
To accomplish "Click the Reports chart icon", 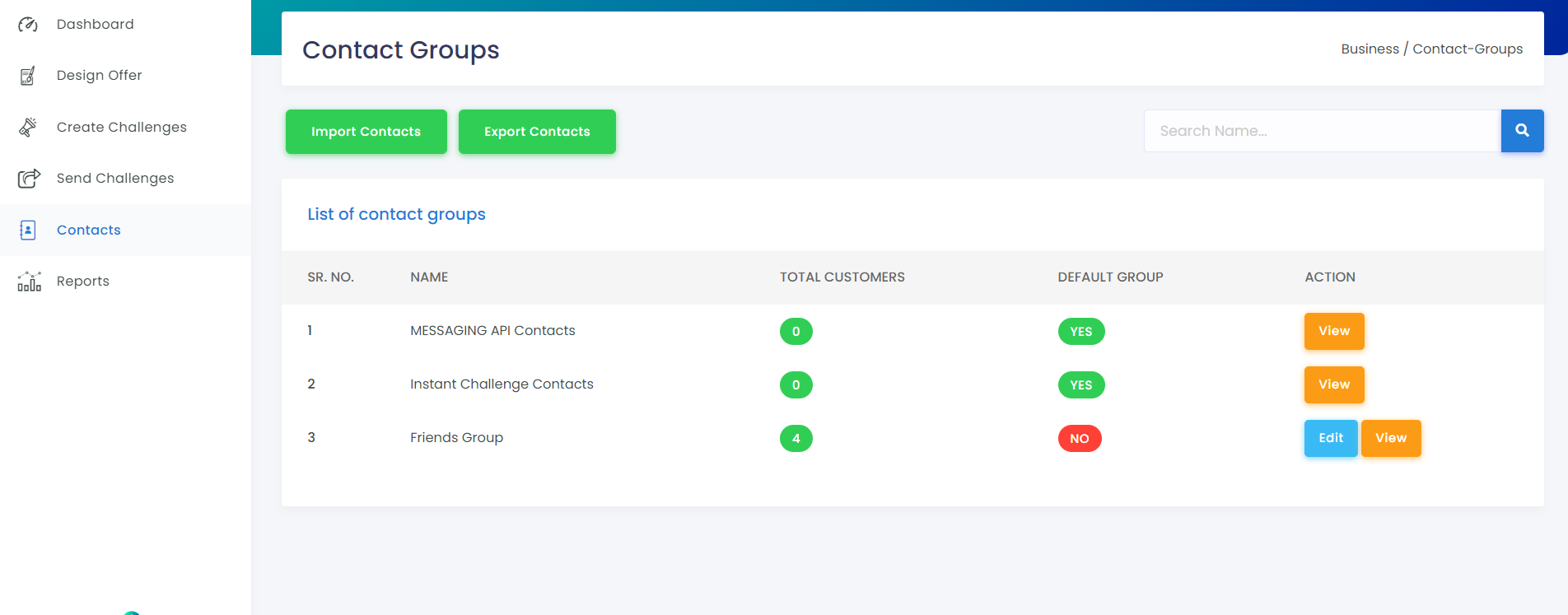I will tap(29, 282).
